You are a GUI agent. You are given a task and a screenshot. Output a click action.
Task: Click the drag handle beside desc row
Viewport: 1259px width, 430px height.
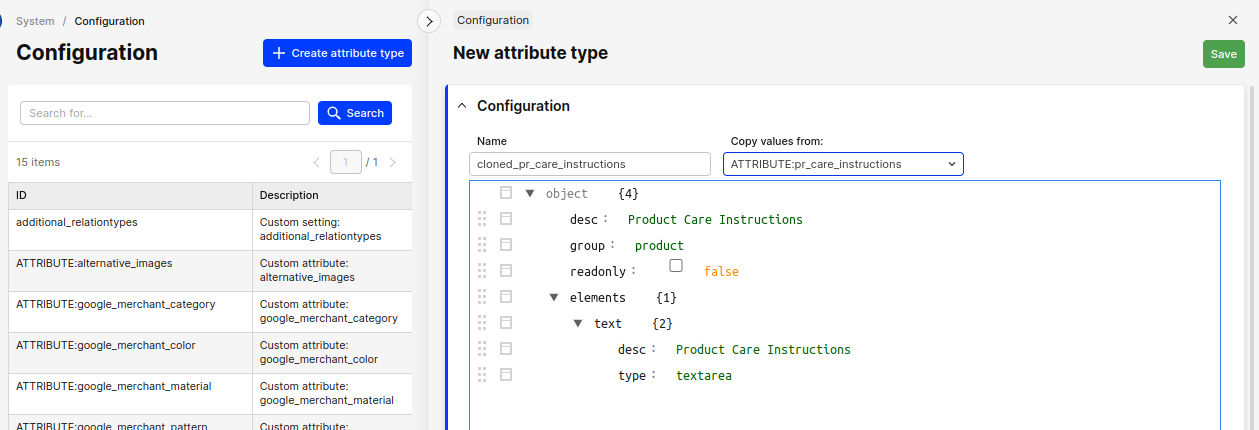point(482,219)
